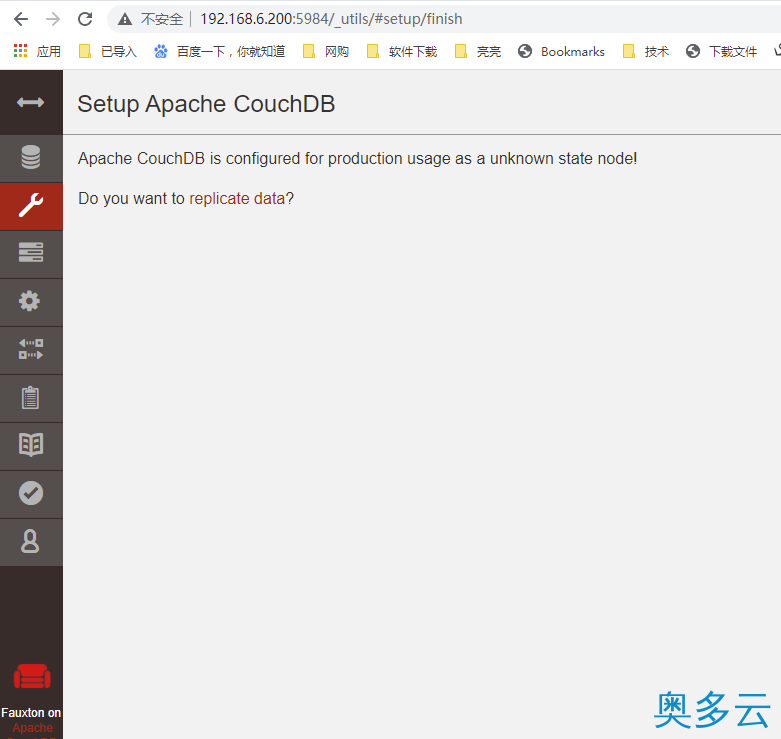Open the Documentation book icon
Viewport: 781px width, 739px height.
click(31, 445)
